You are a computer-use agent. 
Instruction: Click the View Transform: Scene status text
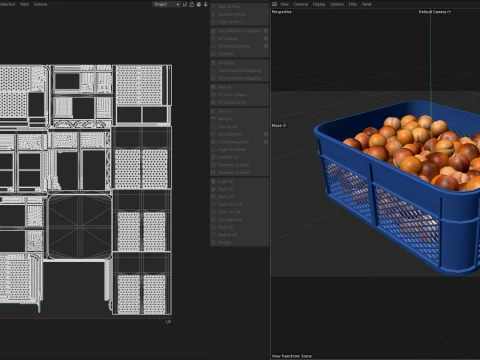point(292,356)
